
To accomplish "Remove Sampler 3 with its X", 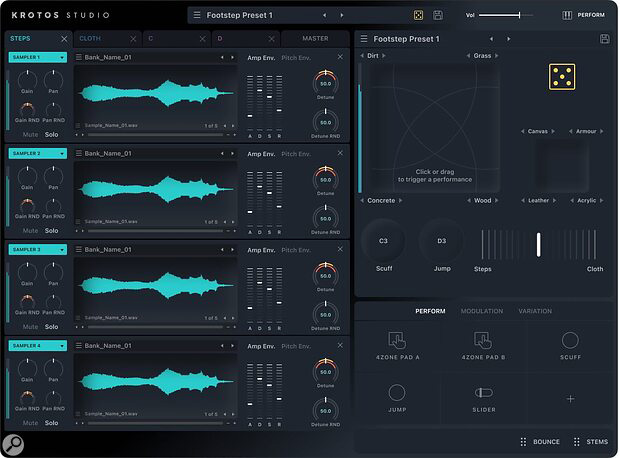I will (340, 249).
